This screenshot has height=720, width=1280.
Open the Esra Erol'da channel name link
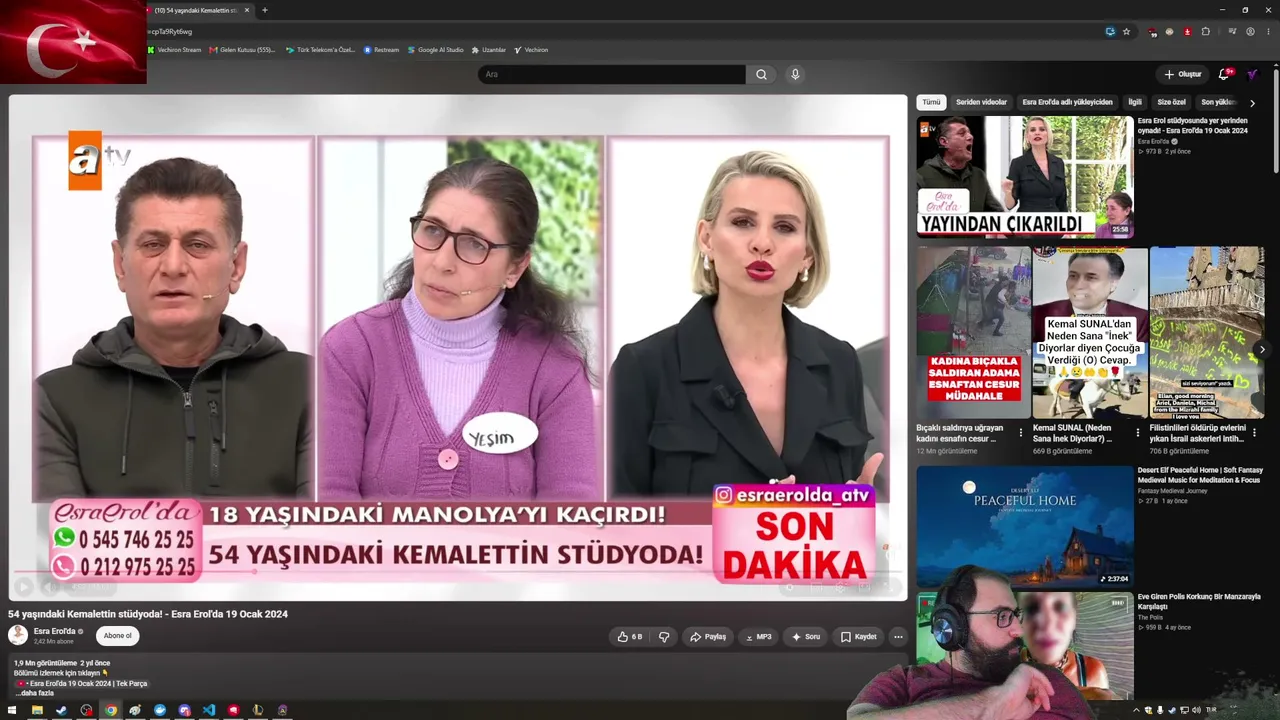55,631
